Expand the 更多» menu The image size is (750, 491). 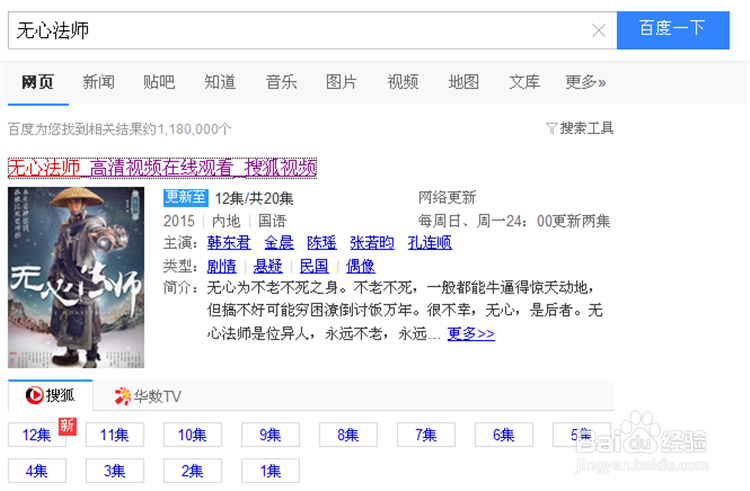585,82
